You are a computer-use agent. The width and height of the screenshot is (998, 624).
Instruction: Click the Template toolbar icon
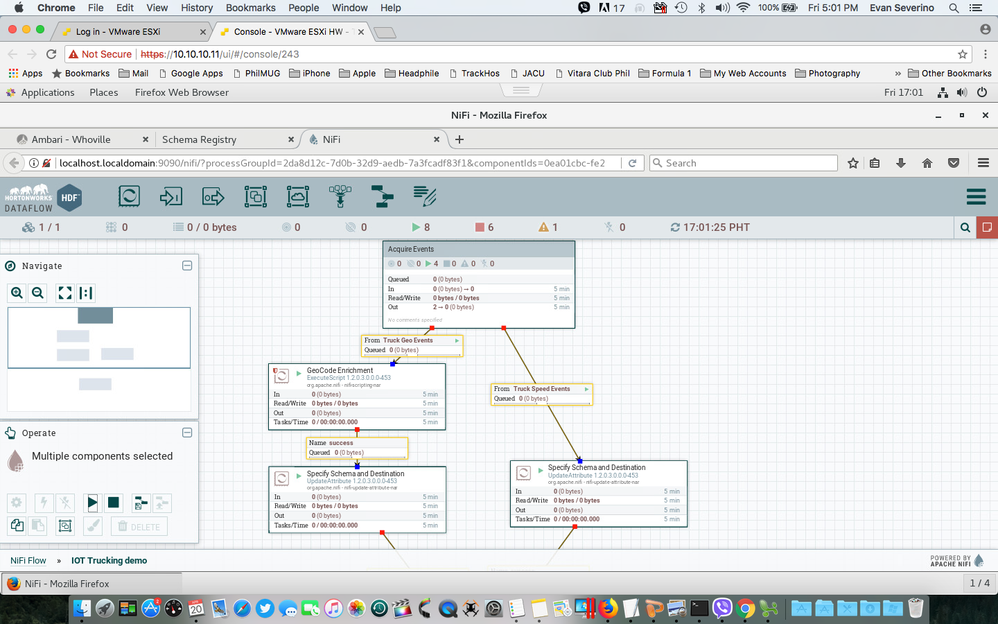(x=381, y=196)
